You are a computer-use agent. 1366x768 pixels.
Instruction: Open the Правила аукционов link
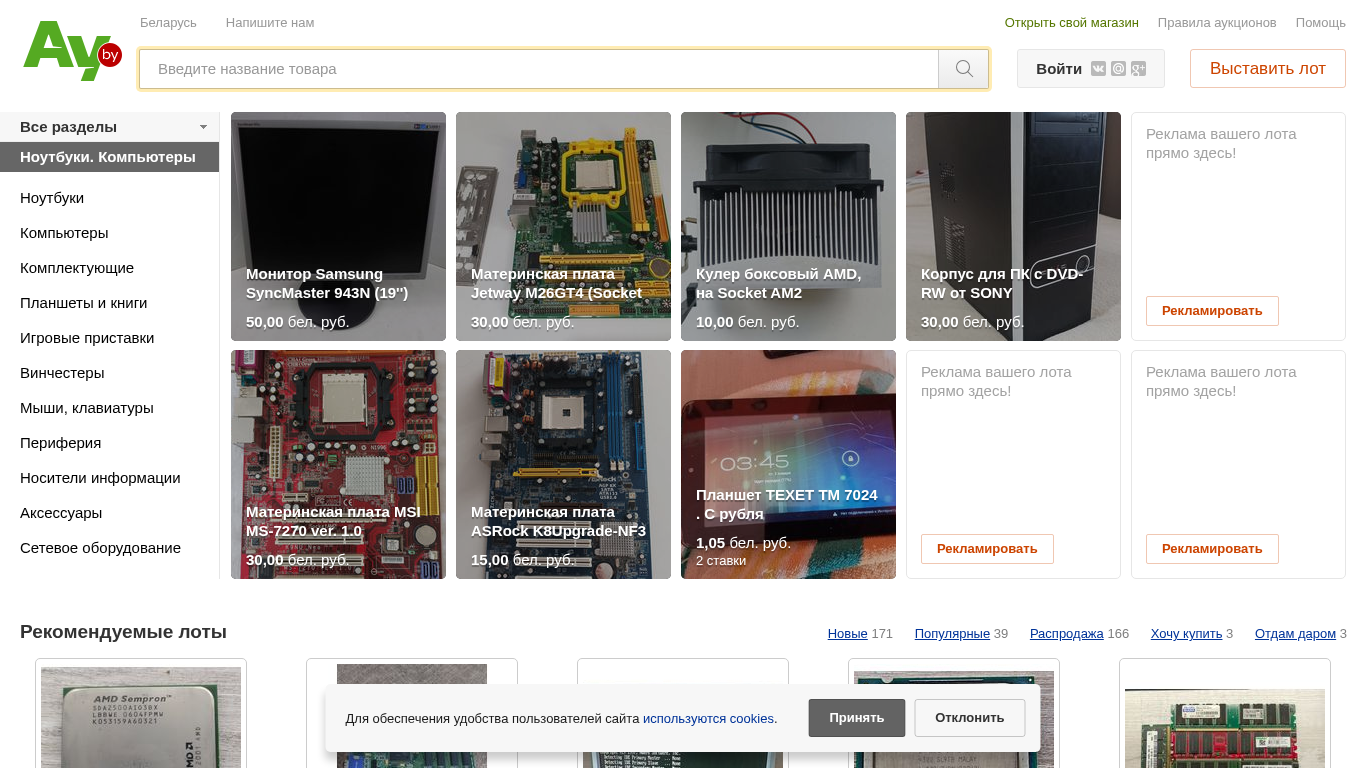point(1217,22)
